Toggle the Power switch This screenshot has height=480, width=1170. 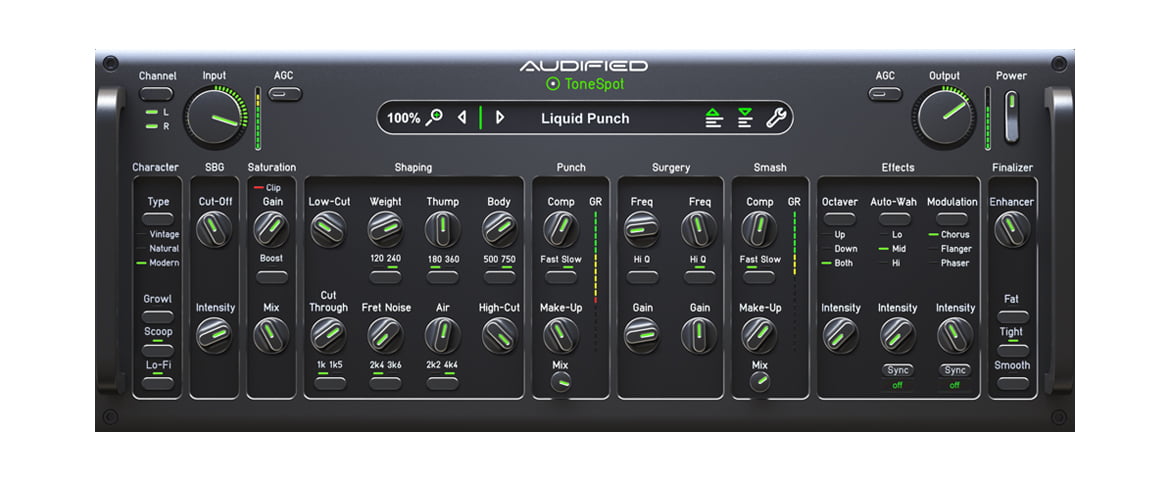[1011, 116]
